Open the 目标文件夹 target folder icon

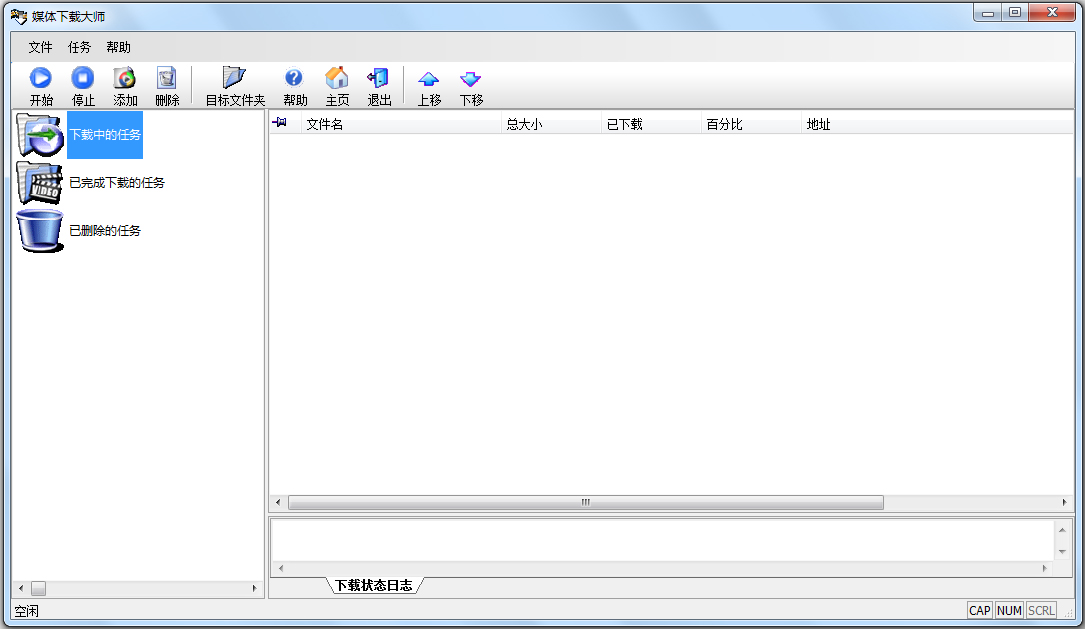235,78
